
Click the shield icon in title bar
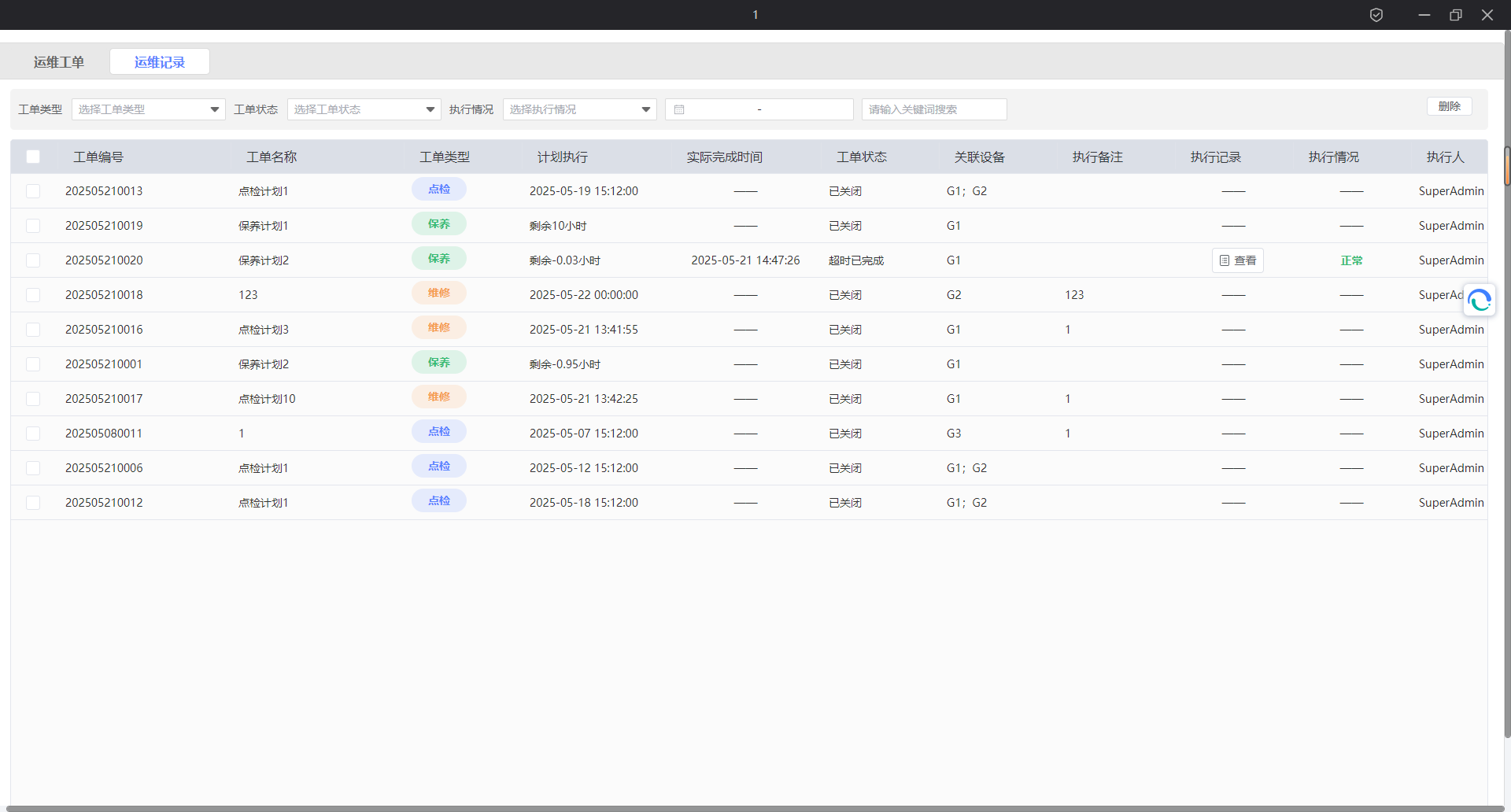pyautogui.click(x=1376, y=15)
